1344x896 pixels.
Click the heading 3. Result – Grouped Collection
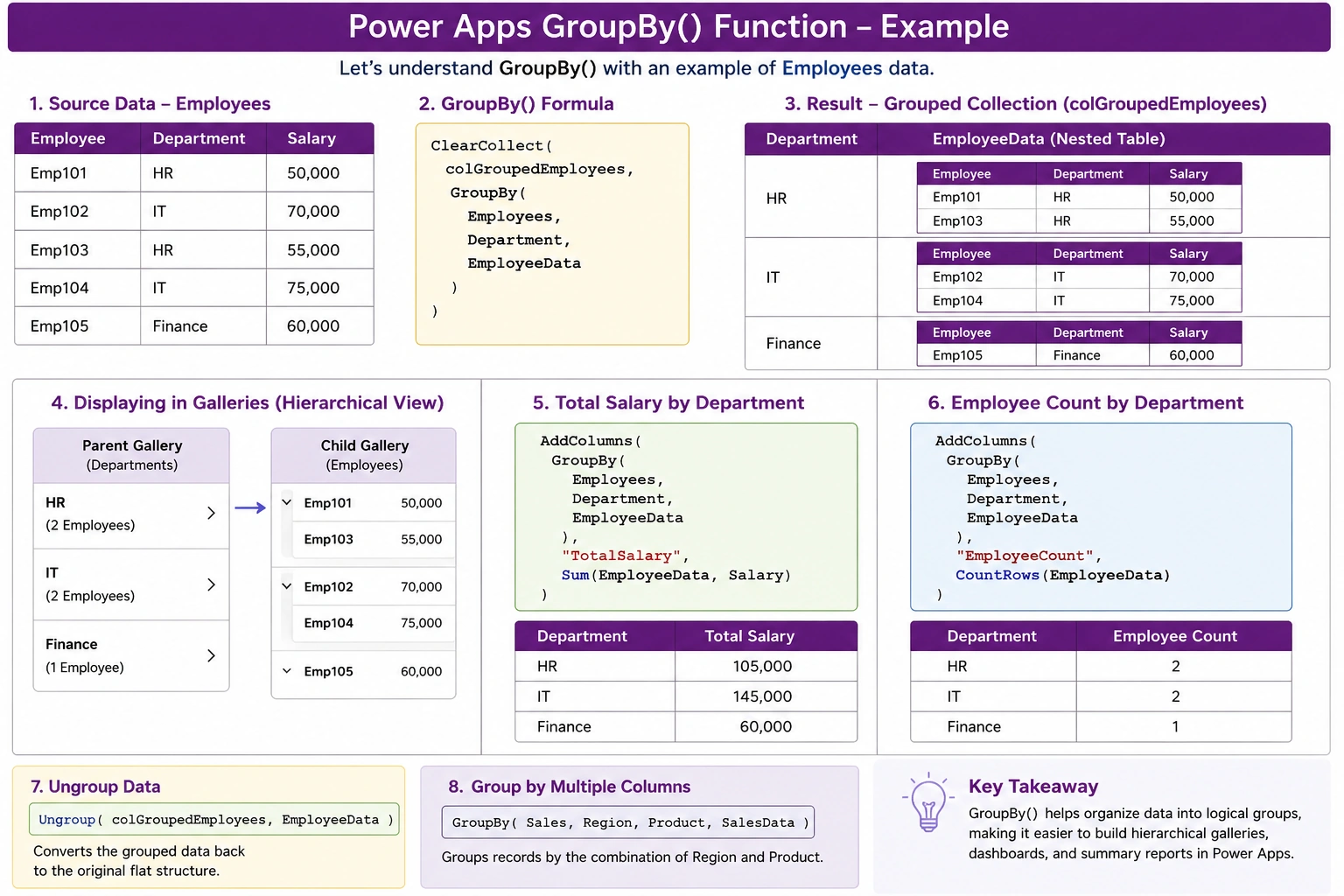click(1025, 103)
